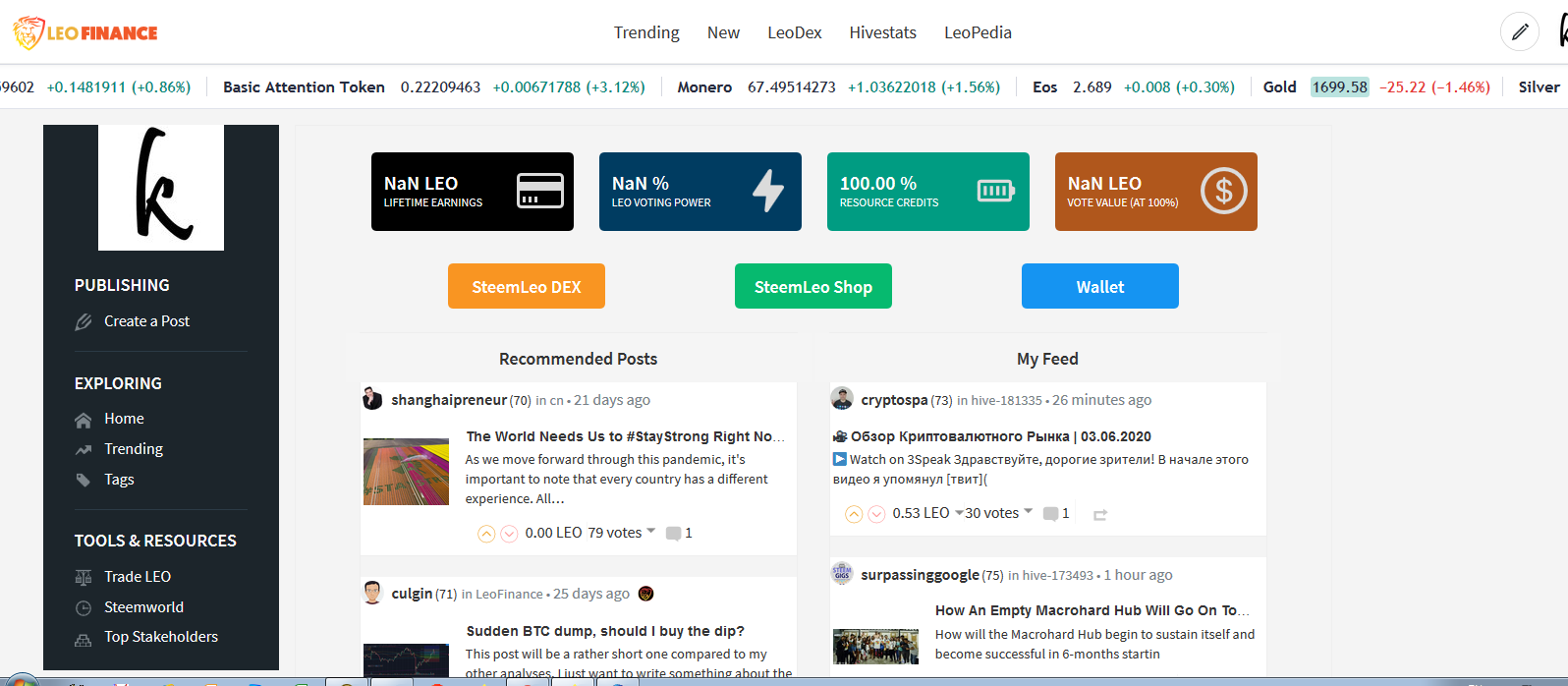The height and width of the screenshot is (686, 1568).
Task: Open Tags in the sidebar
Action: point(119,480)
